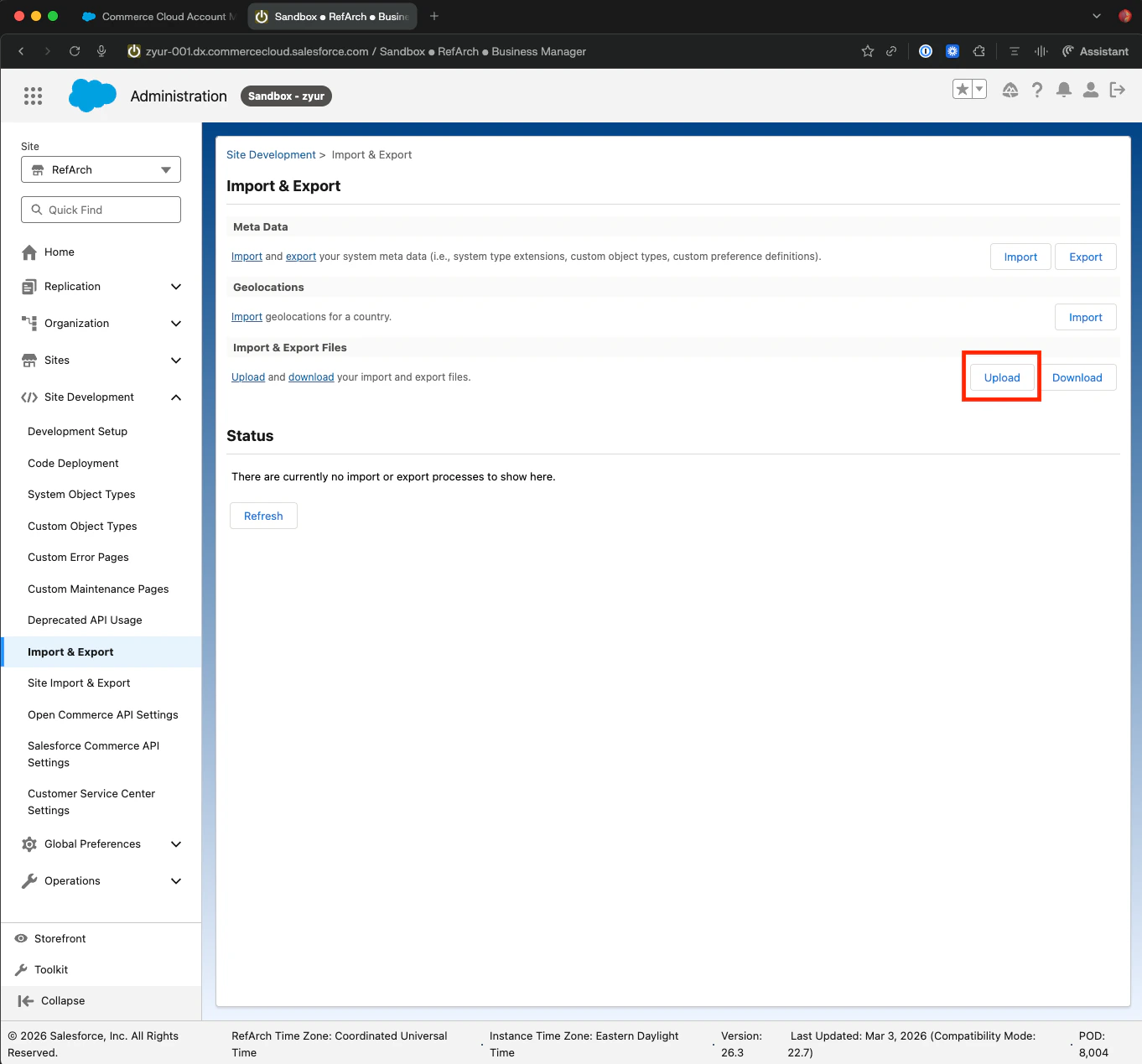Click the browser address bar URL

click(366, 51)
